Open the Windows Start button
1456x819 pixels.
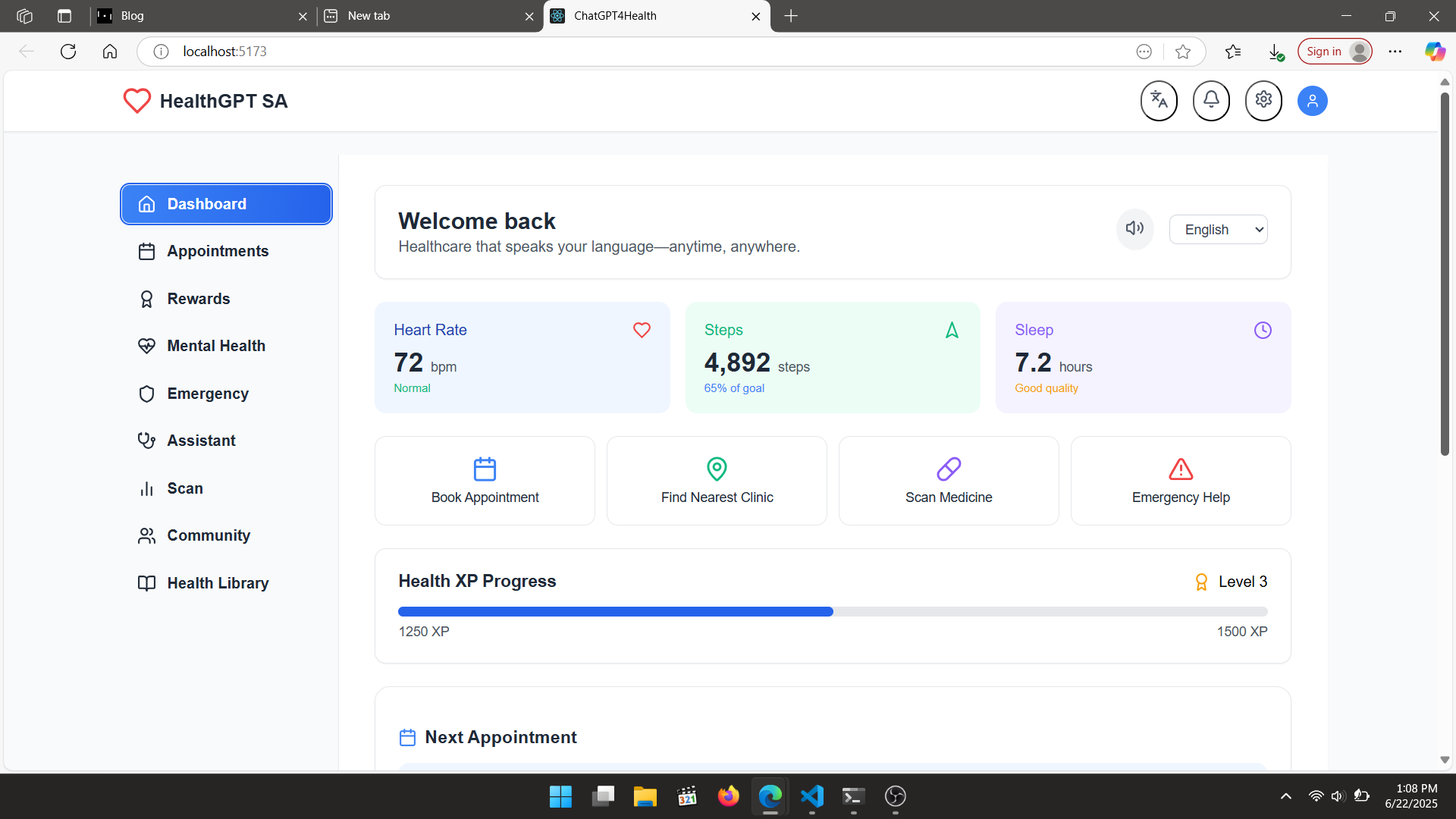coord(560,796)
